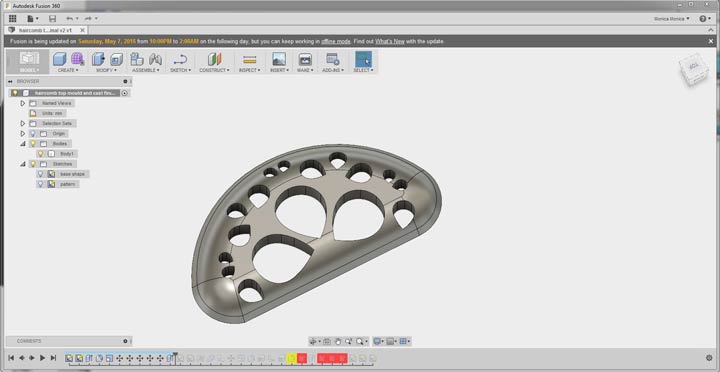This screenshot has height=372, width=720.
Task: Expand the Selection Sets folder
Action: pos(22,124)
